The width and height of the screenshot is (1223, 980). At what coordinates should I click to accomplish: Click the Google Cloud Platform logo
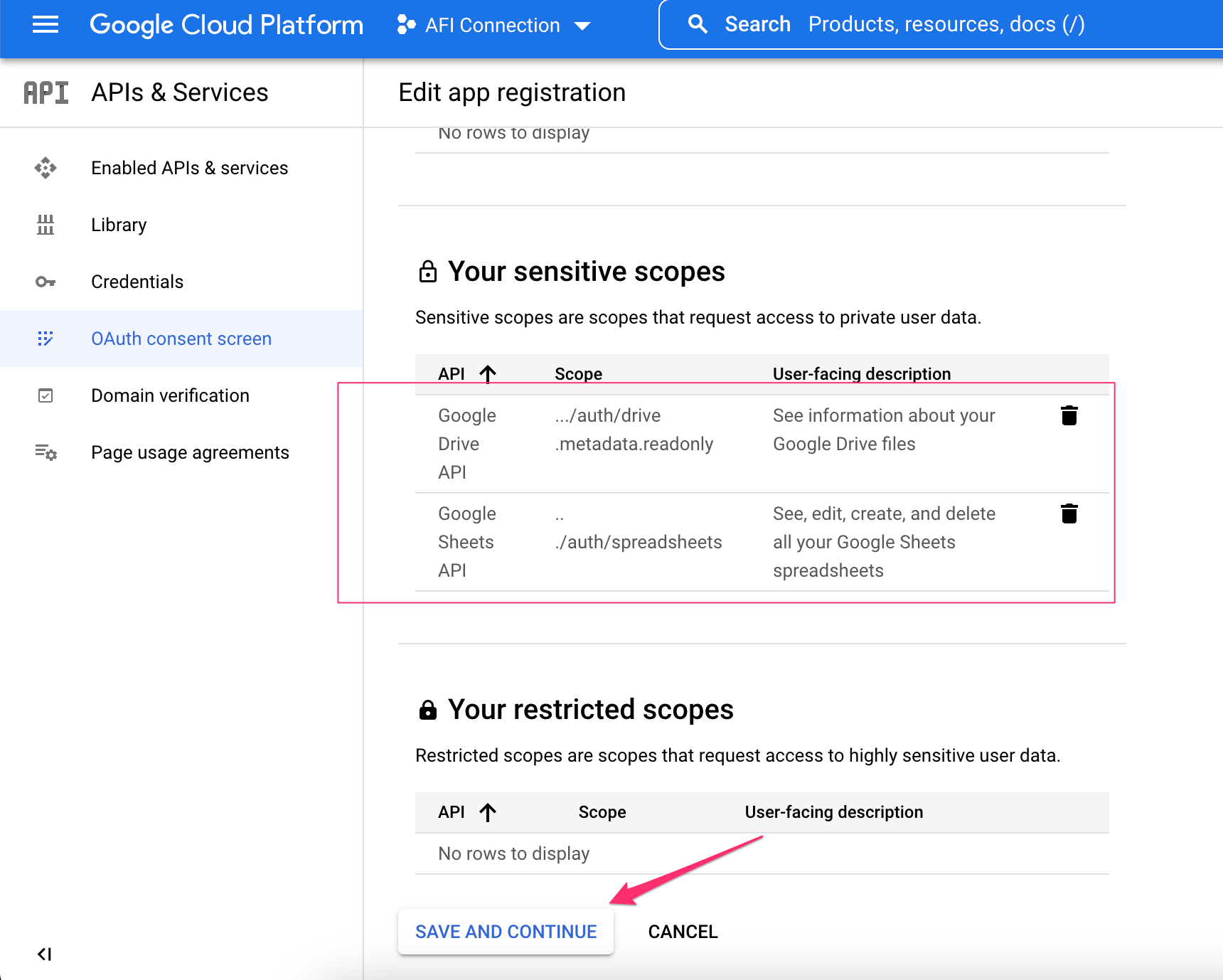tap(225, 24)
